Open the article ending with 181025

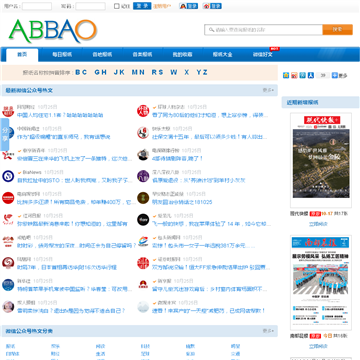pyautogui.click(x=182, y=202)
